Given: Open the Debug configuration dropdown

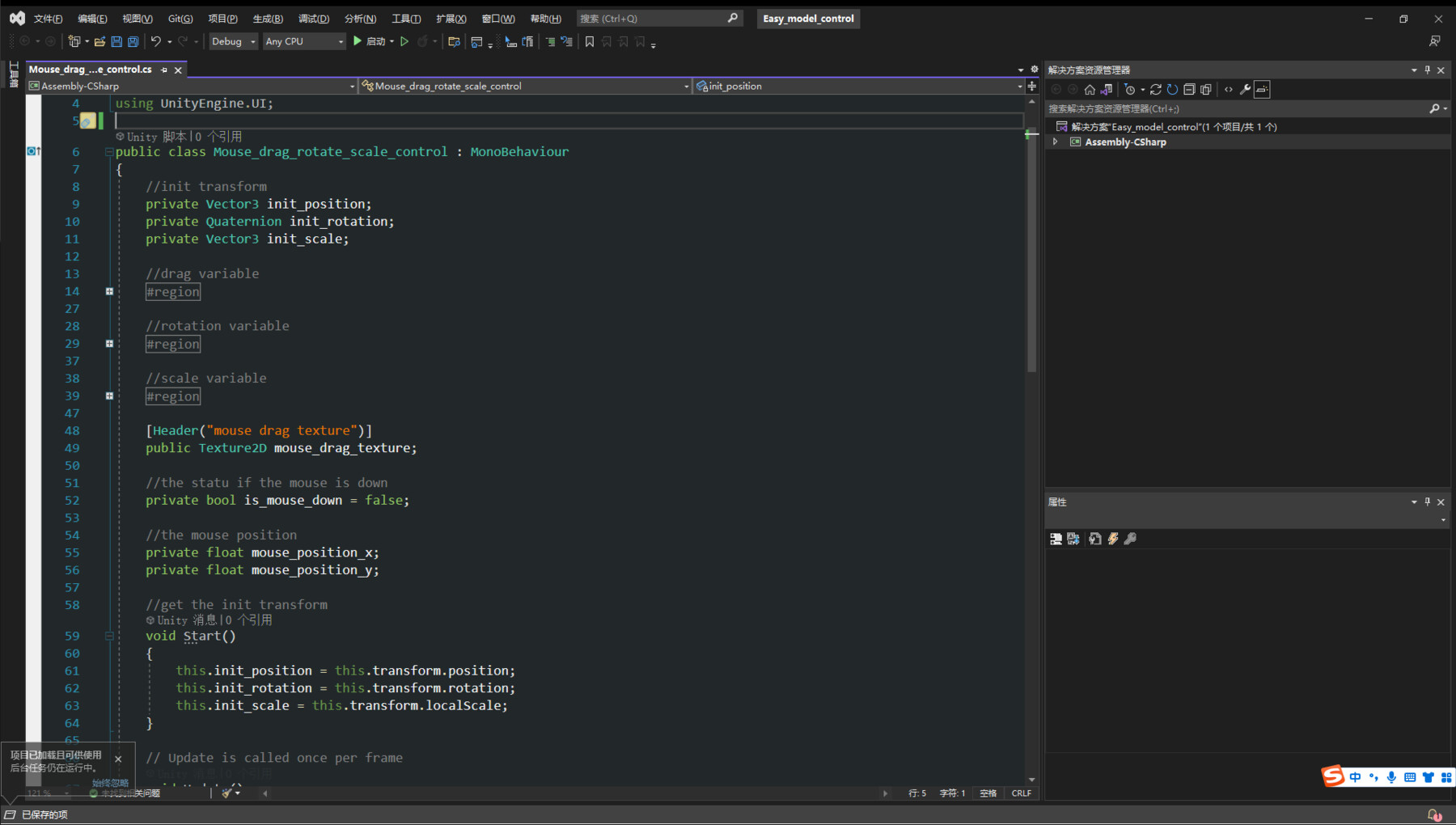Looking at the screenshot, I should coord(233,41).
